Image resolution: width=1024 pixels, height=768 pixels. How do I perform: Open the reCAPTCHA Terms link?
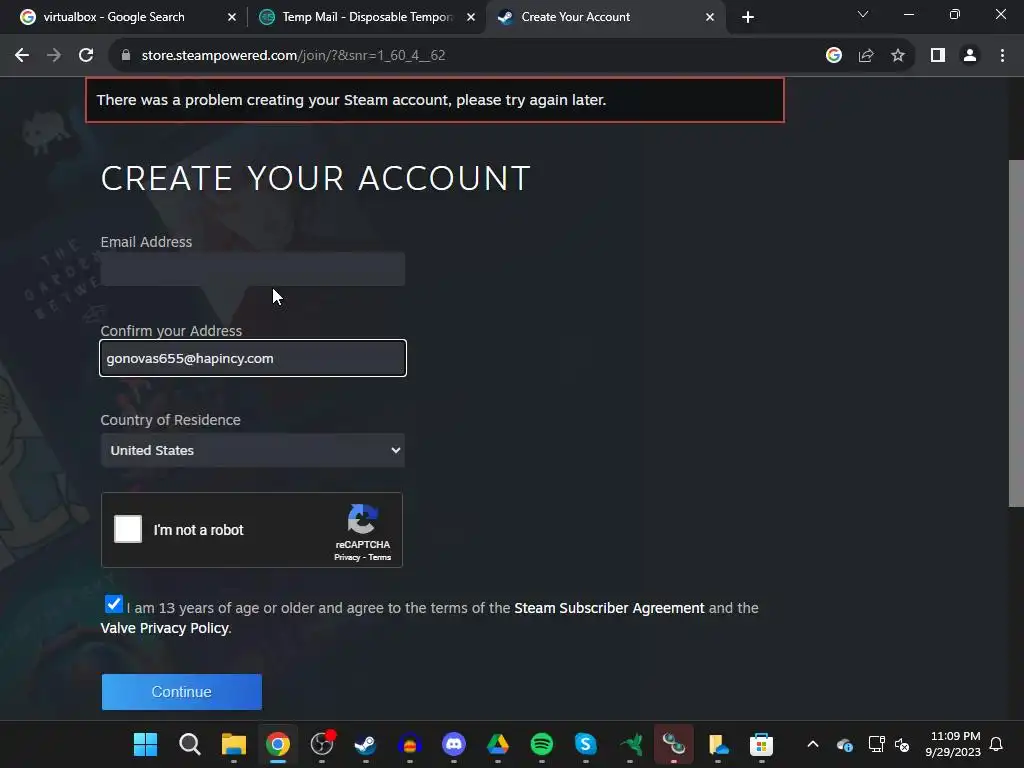click(x=379, y=557)
